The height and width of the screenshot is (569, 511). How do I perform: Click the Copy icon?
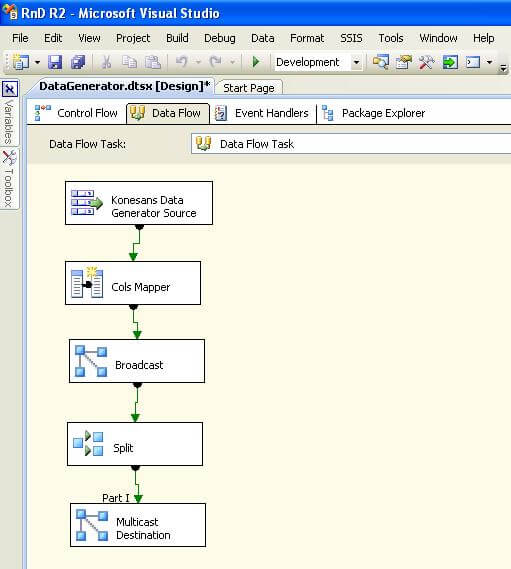click(x=129, y=62)
